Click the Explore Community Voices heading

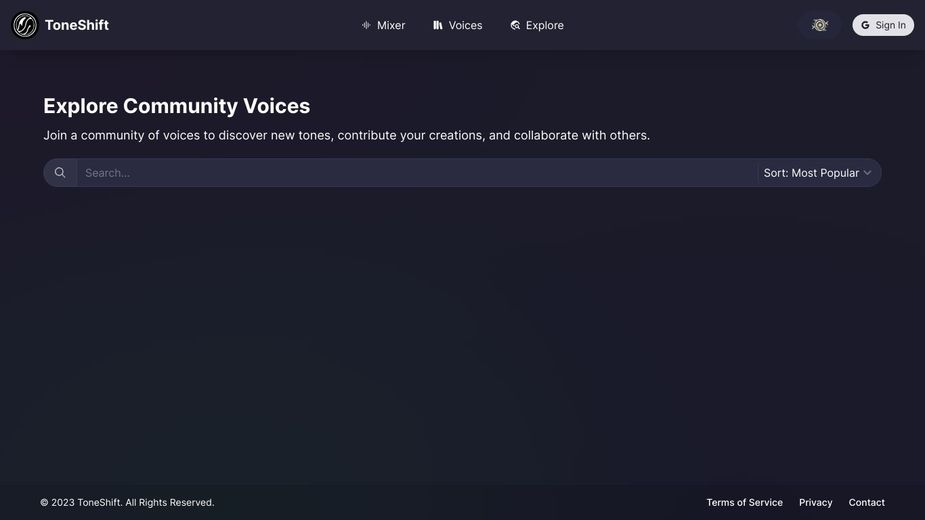tap(176, 106)
